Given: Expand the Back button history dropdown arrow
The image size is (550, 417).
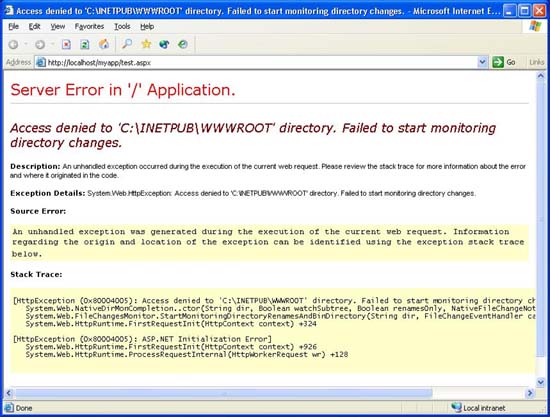Looking at the screenshot, I should pyautogui.click(x=26, y=45).
